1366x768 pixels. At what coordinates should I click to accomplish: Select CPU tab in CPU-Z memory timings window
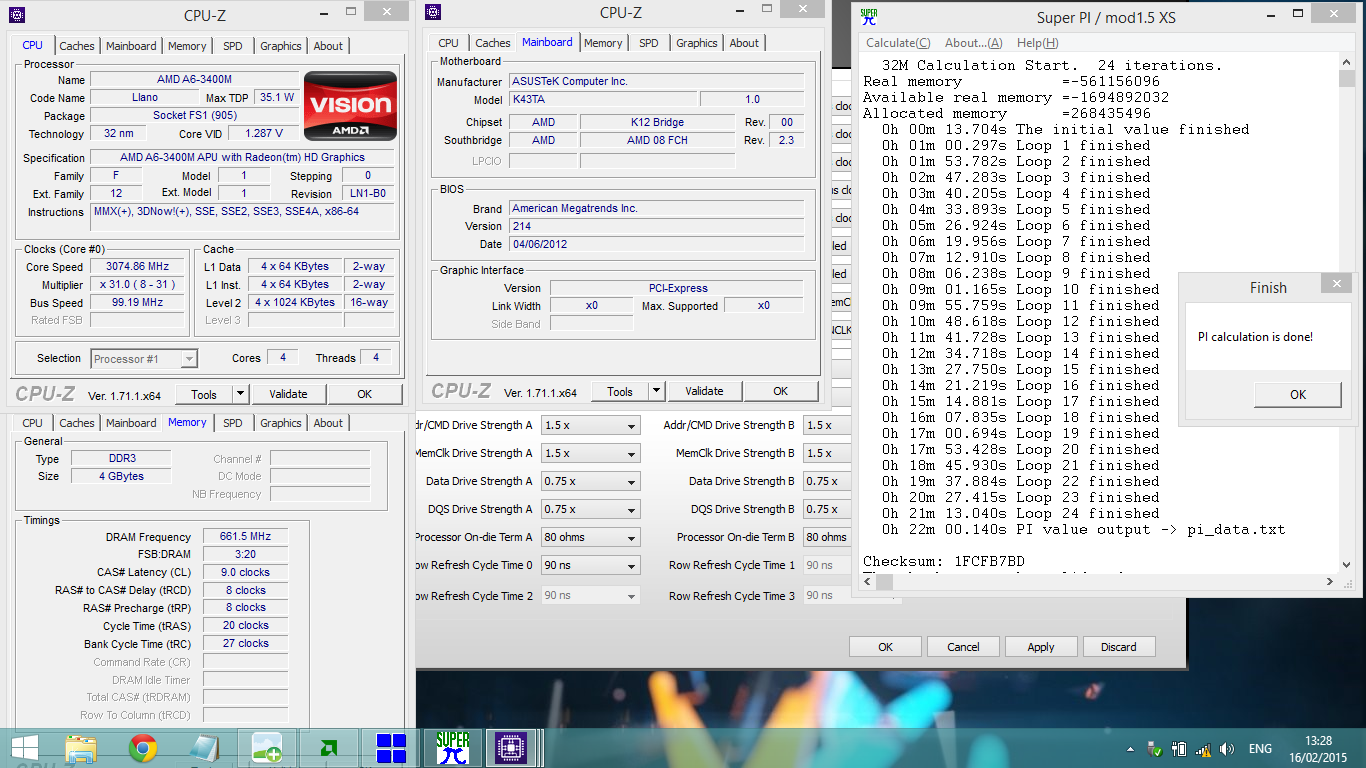(x=33, y=423)
